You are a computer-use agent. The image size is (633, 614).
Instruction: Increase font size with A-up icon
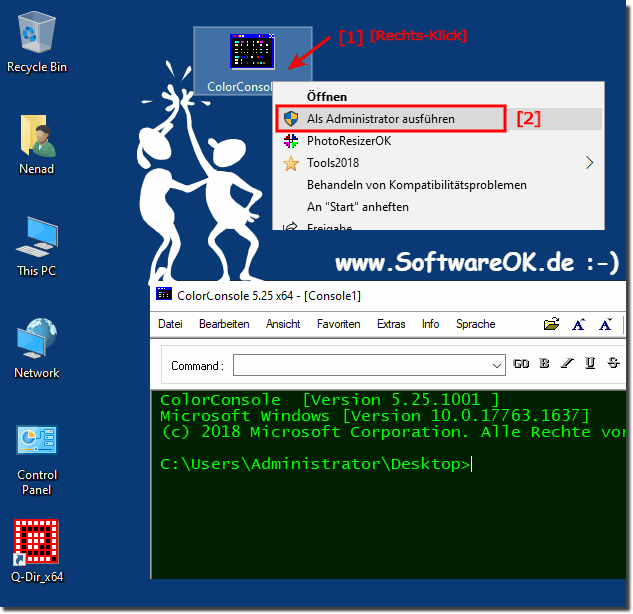(579, 324)
